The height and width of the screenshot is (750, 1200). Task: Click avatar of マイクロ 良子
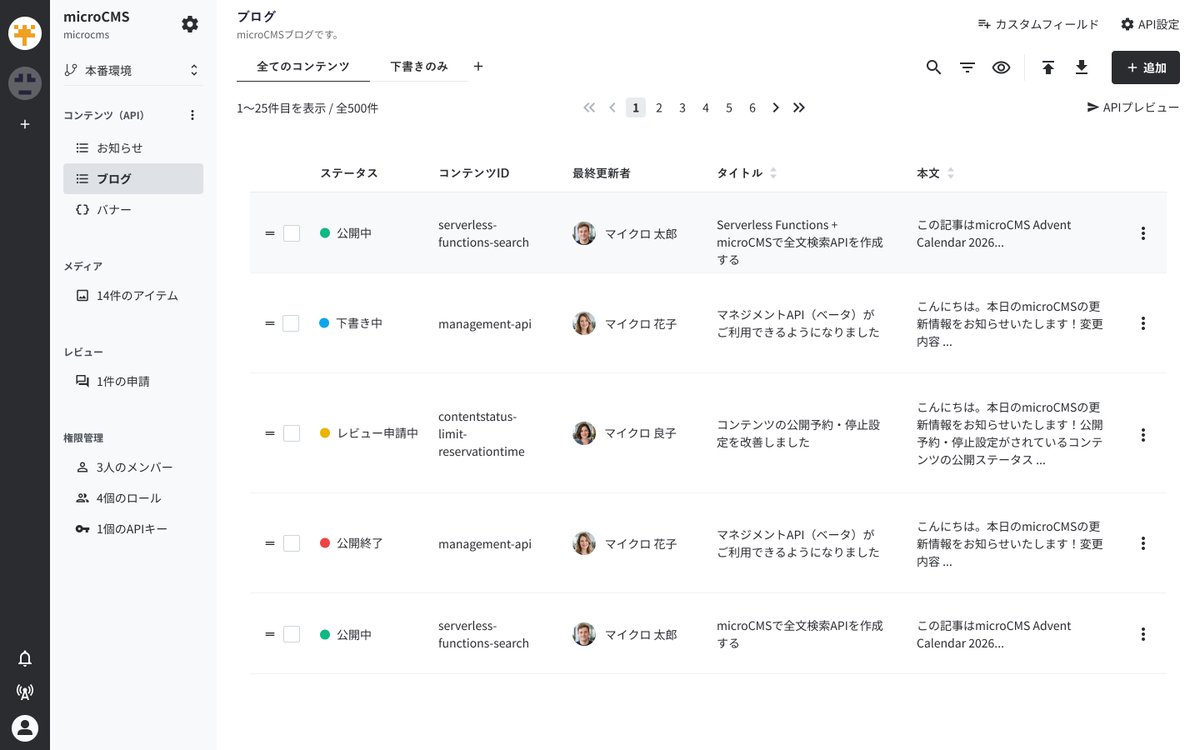[x=584, y=433]
